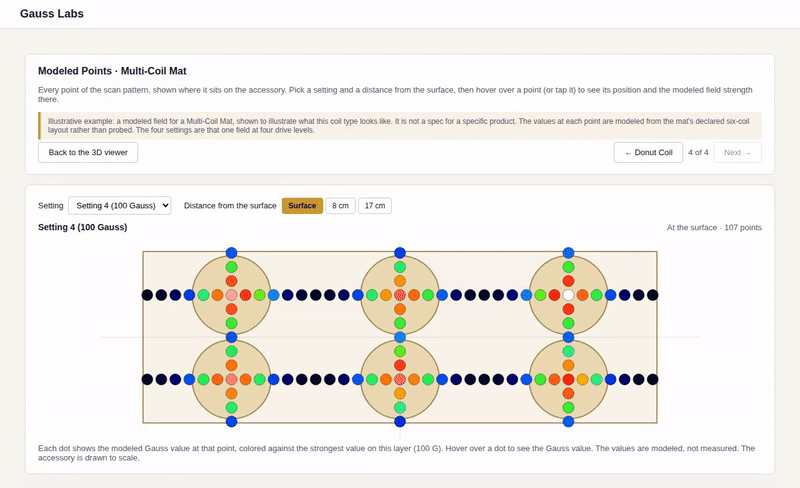Click the green dot at the top of the top-left coil

click(x=232, y=267)
